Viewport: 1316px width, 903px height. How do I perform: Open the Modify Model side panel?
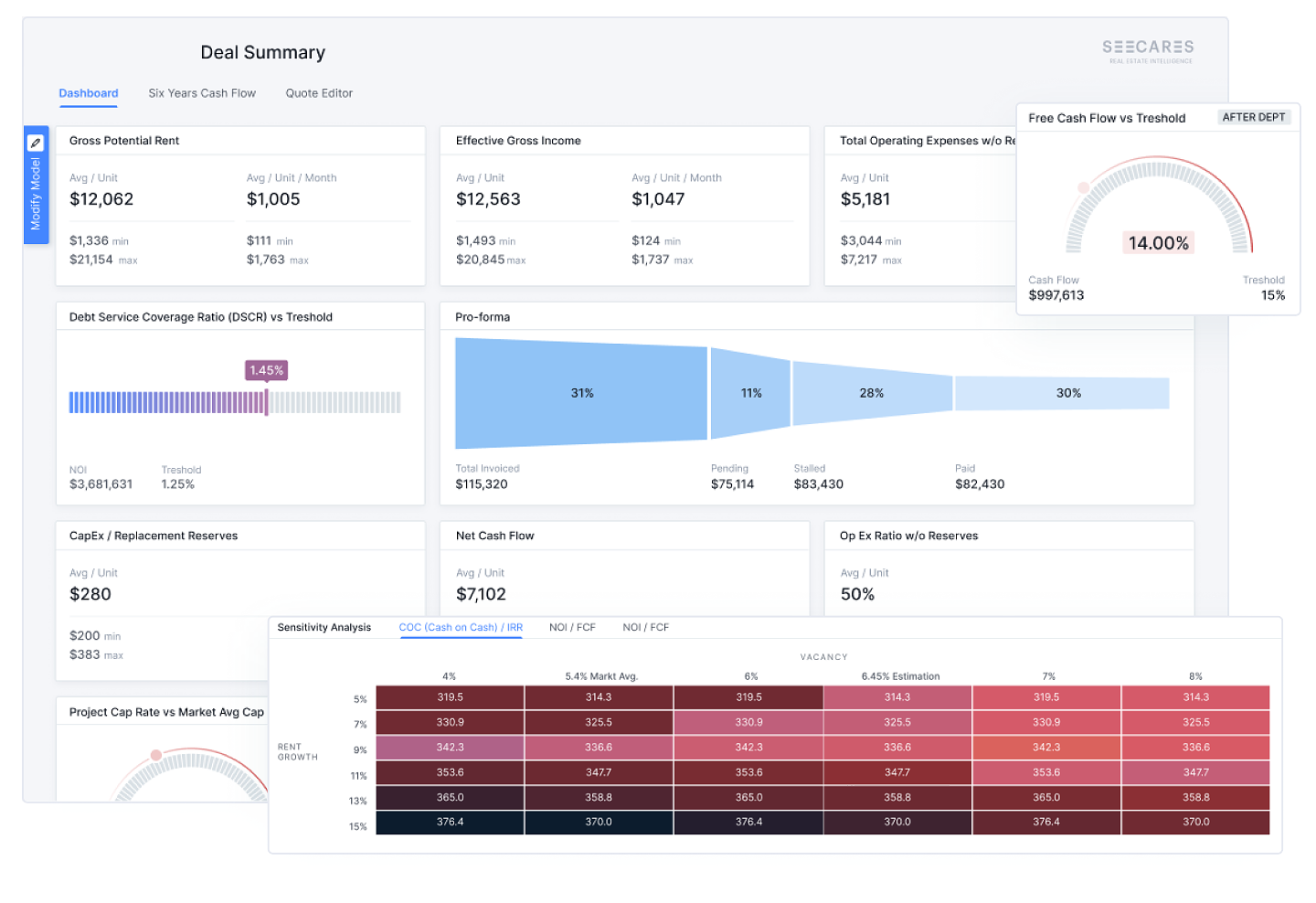36,186
